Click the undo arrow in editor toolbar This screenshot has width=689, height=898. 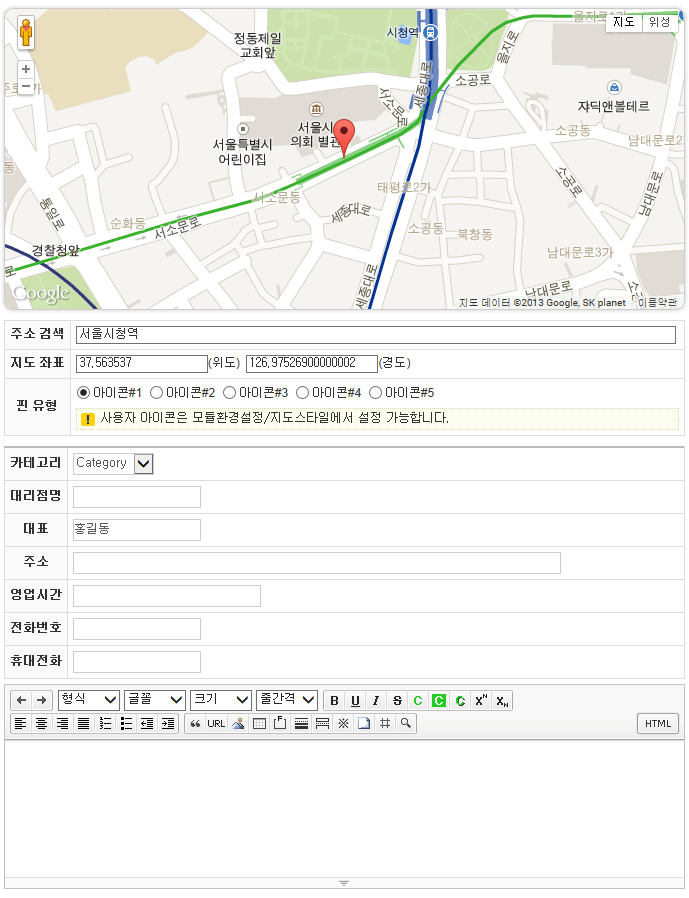22,700
